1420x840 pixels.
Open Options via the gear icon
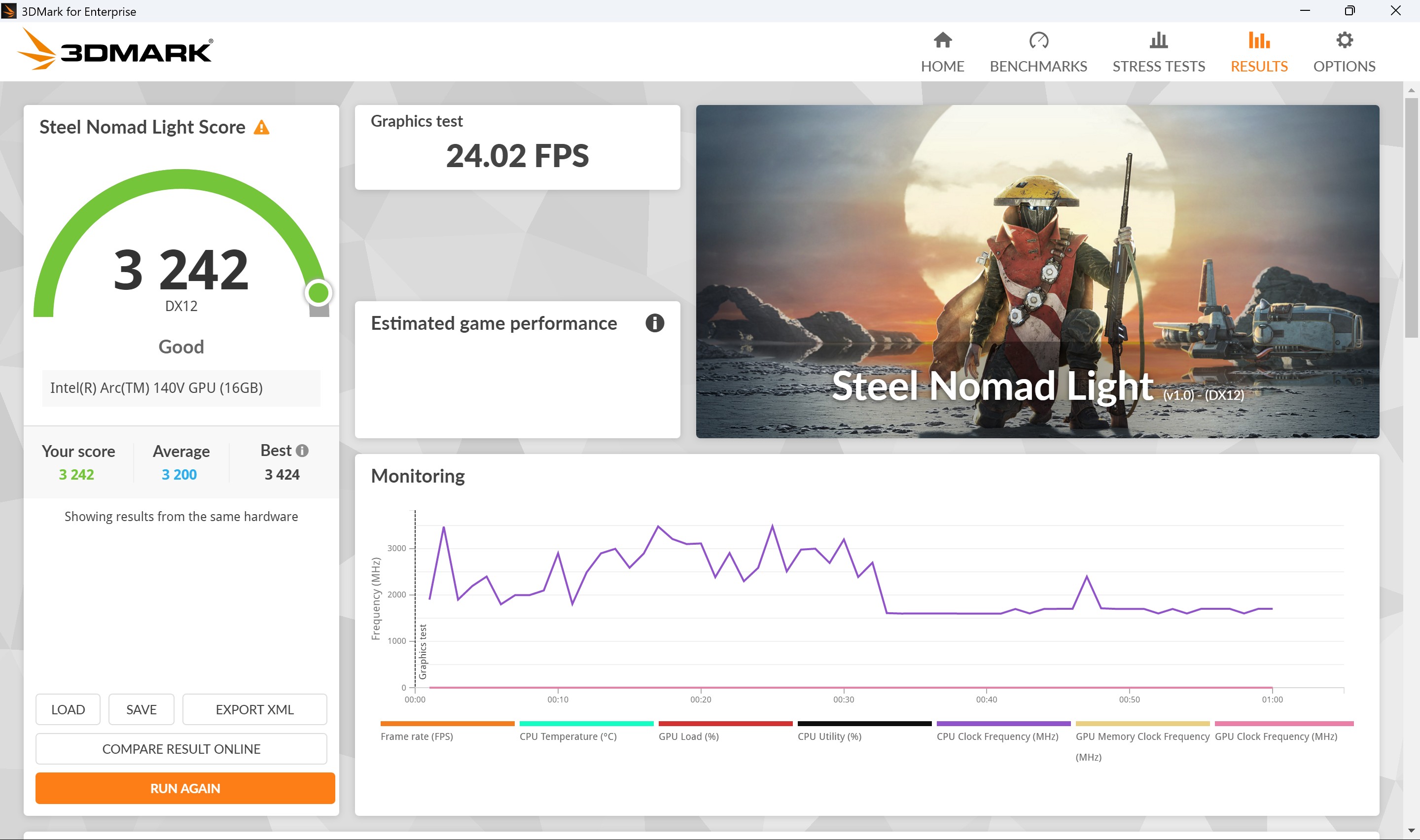(1344, 40)
